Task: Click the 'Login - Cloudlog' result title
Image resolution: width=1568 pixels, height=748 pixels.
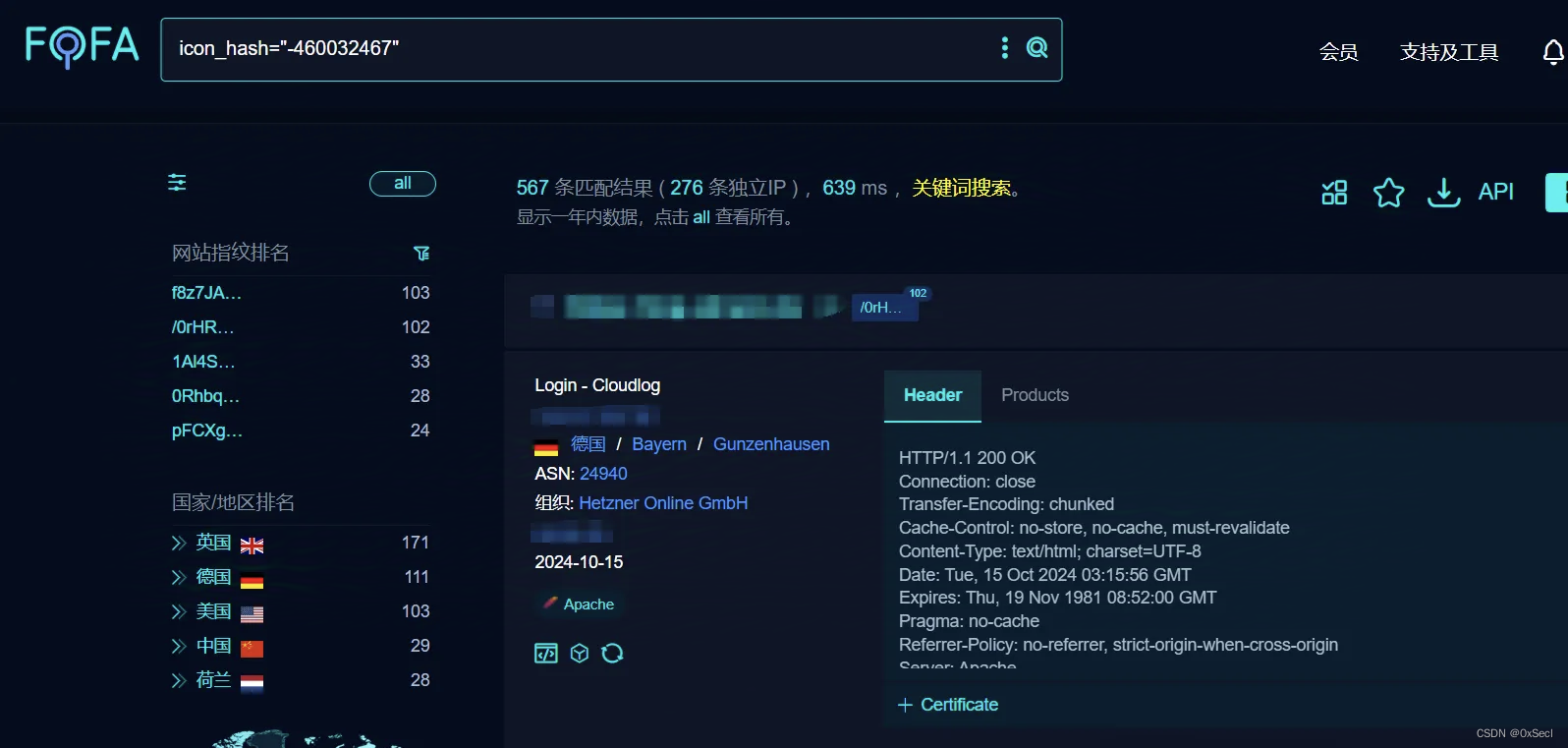Action: (597, 385)
